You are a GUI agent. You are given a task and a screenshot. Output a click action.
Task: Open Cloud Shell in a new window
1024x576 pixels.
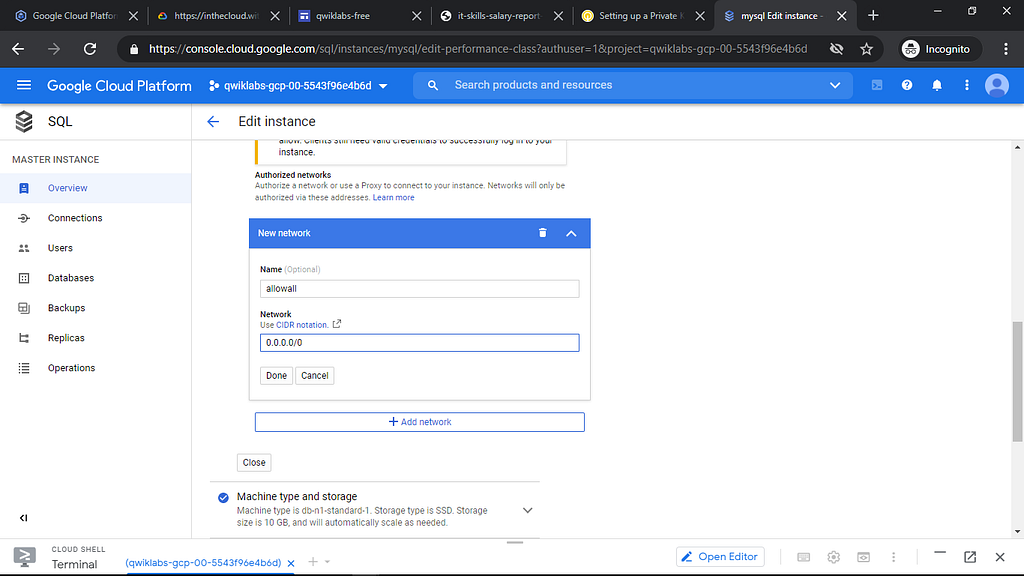click(970, 557)
